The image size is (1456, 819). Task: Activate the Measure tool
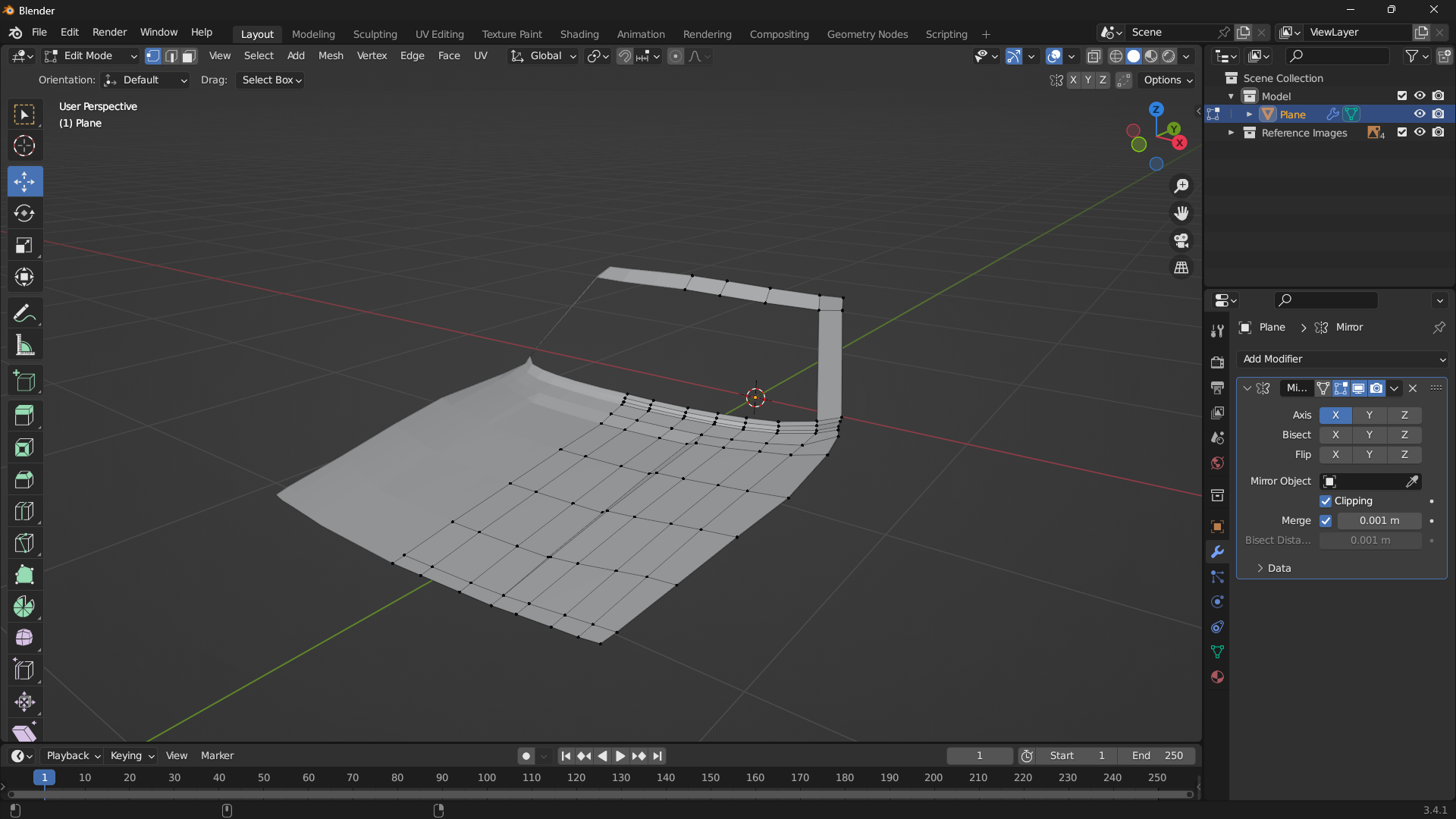(x=24, y=346)
